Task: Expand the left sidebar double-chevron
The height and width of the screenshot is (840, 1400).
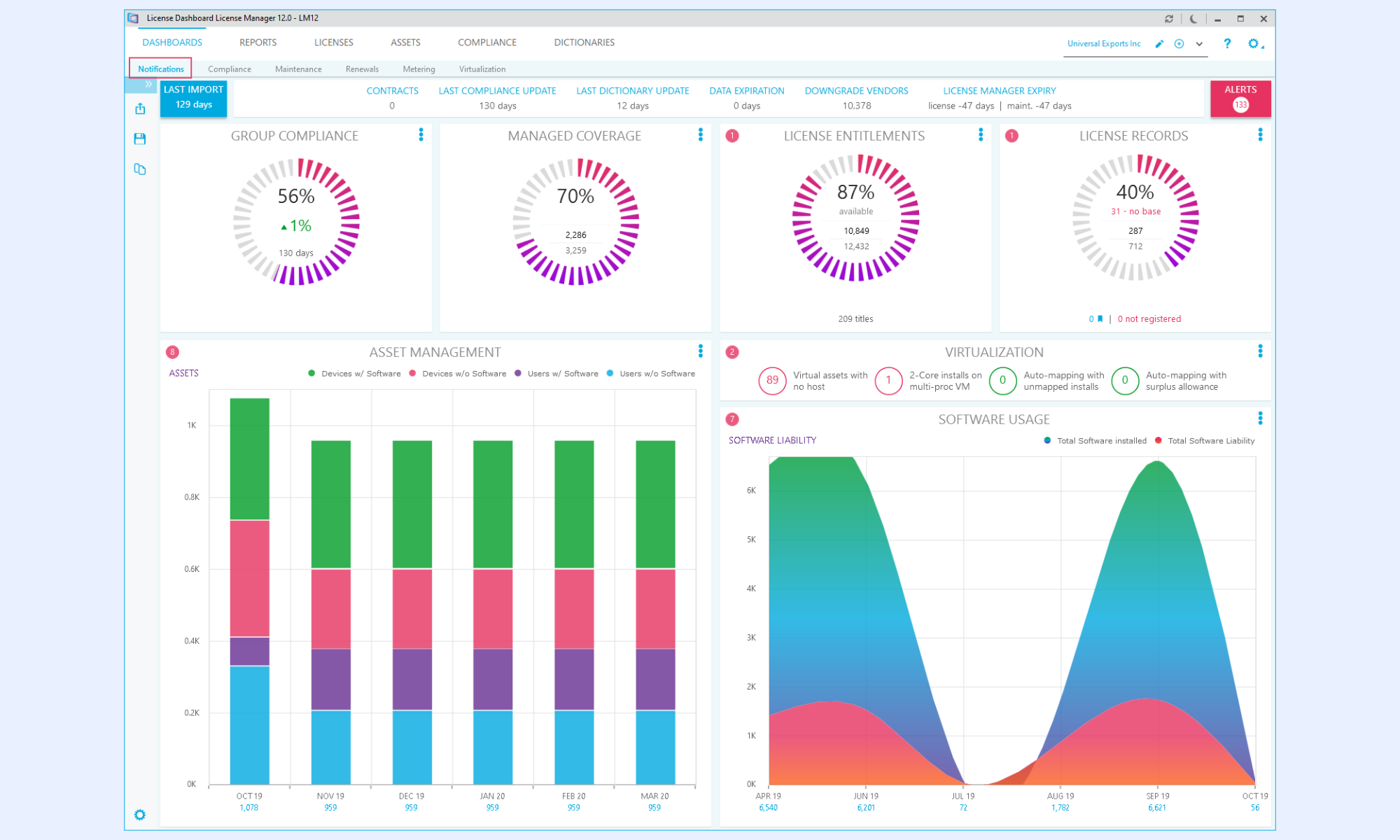Action: (x=148, y=84)
